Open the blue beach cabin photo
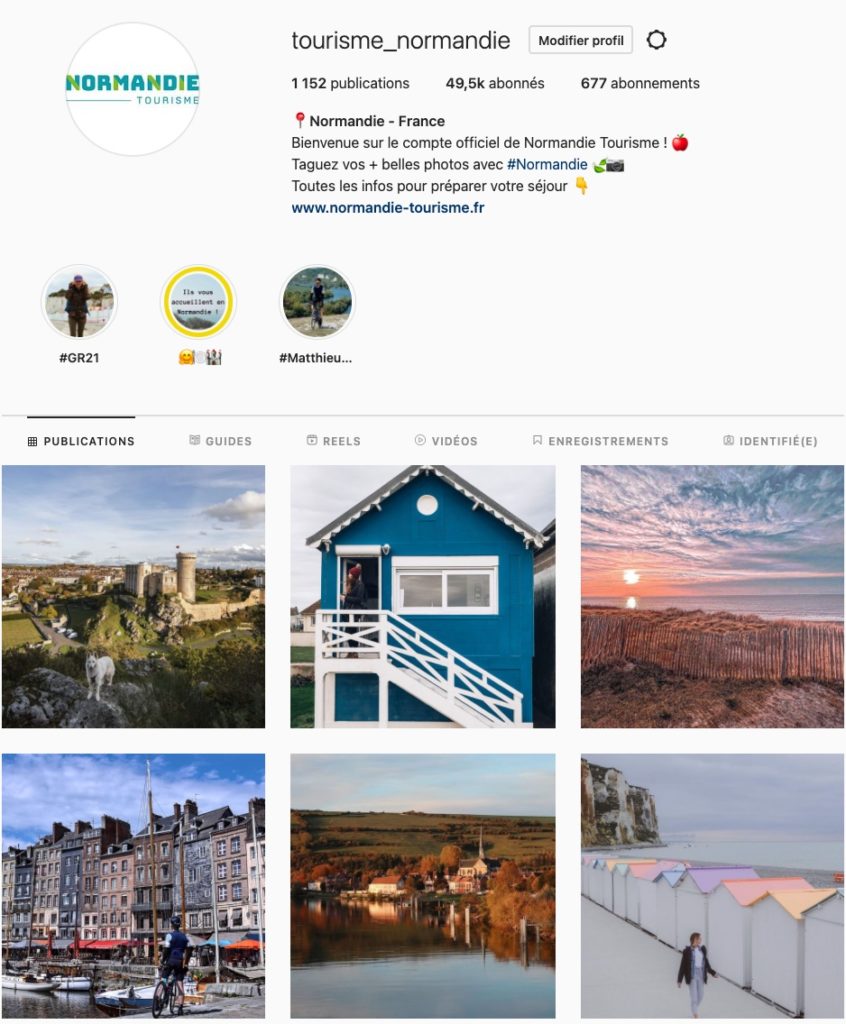The image size is (846, 1024). (x=423, y=596)
